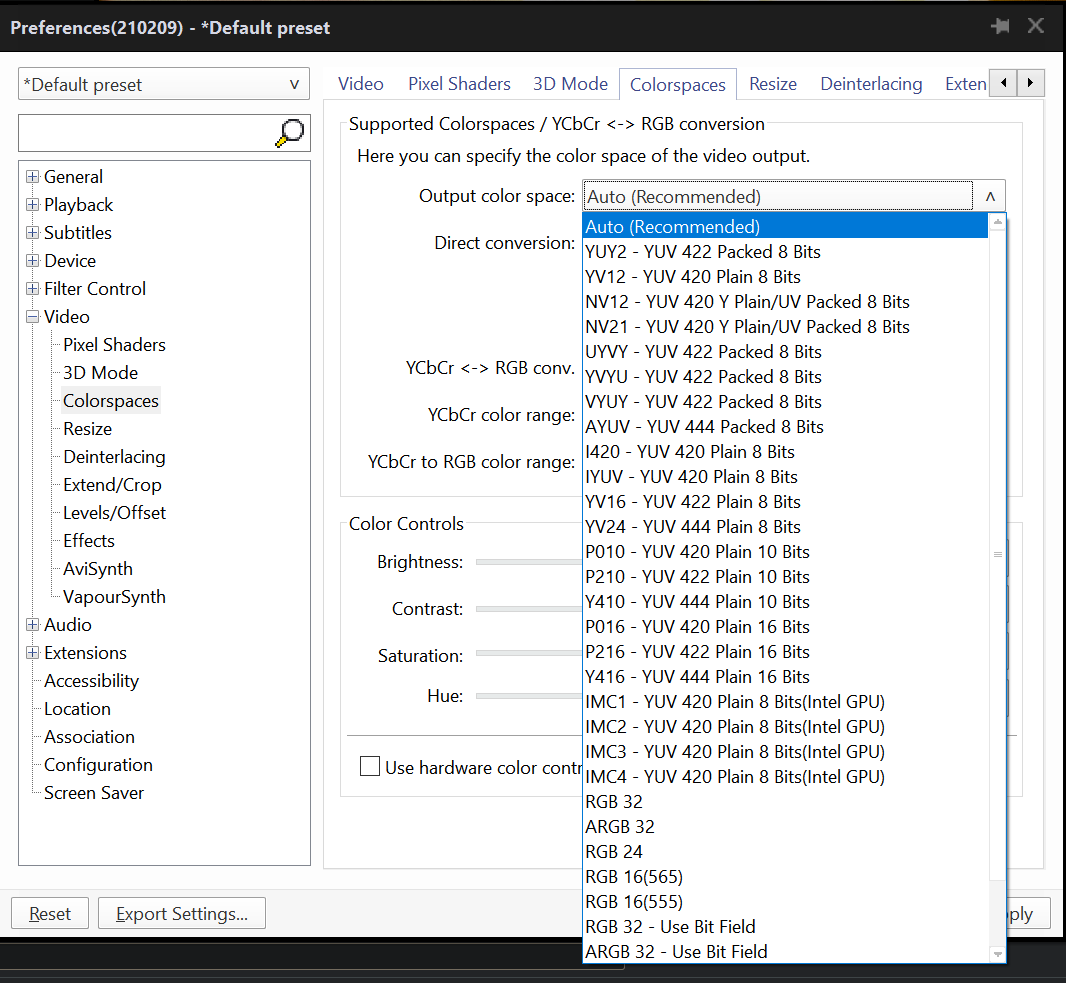Image resolution: width=1066 pixels, height=983 pixels.
Task: Expand the Playback tree node
Action: 33,205
